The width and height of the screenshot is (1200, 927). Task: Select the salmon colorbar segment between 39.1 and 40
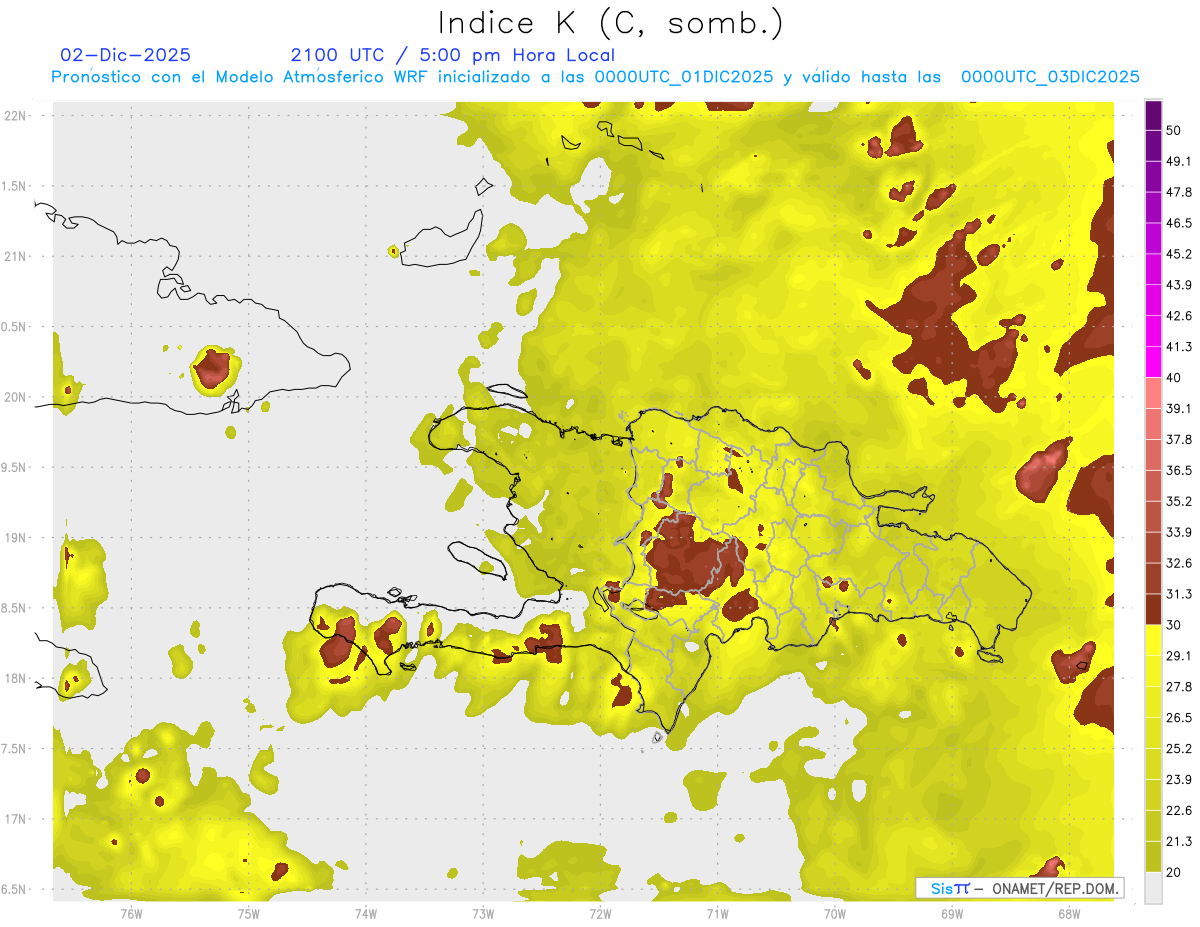point(1153,393)
